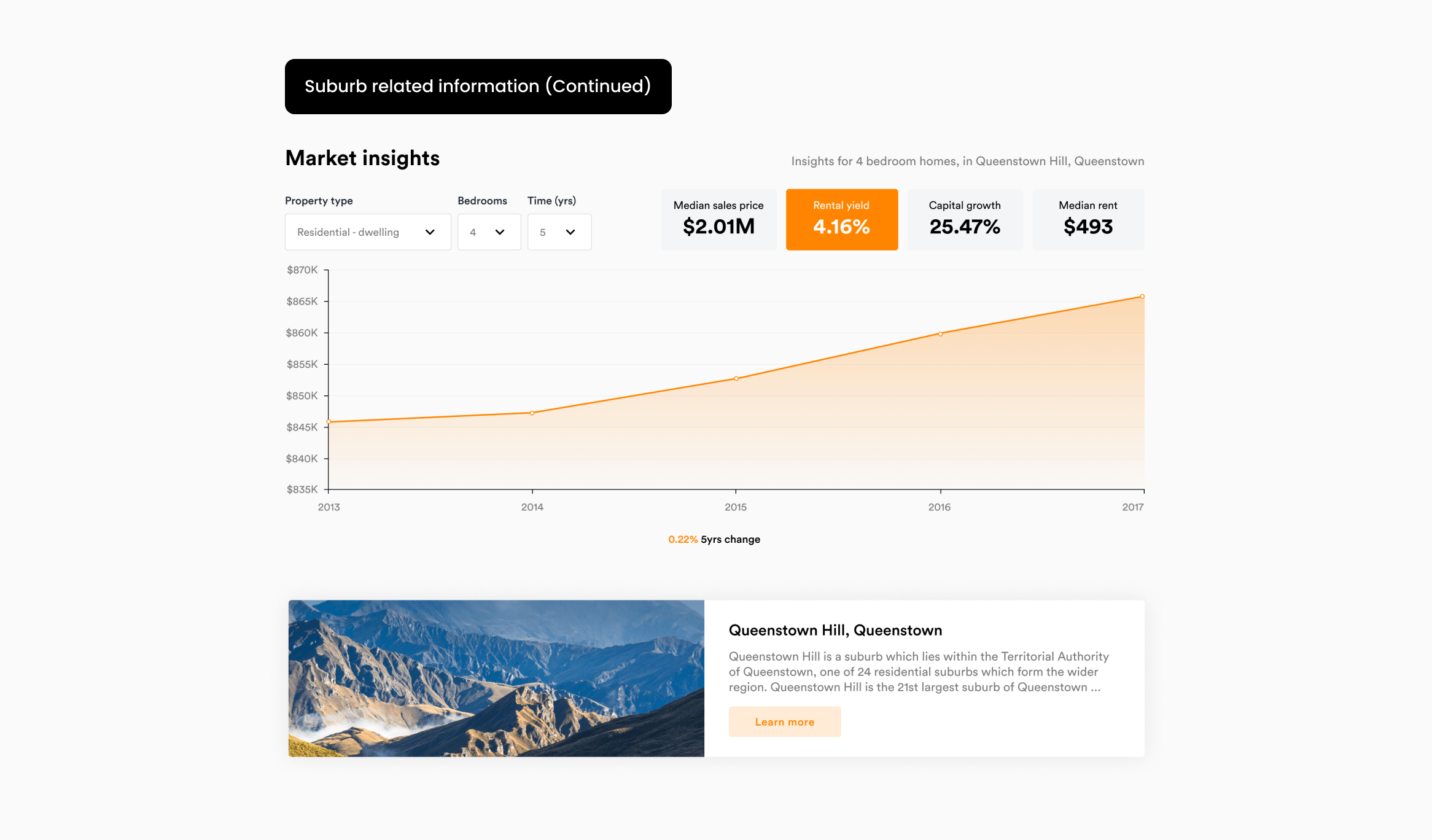Viewport: 1432px width, 840px height.
Task: Click the 2013 x-axis label
Action: [x=329, y=507]
